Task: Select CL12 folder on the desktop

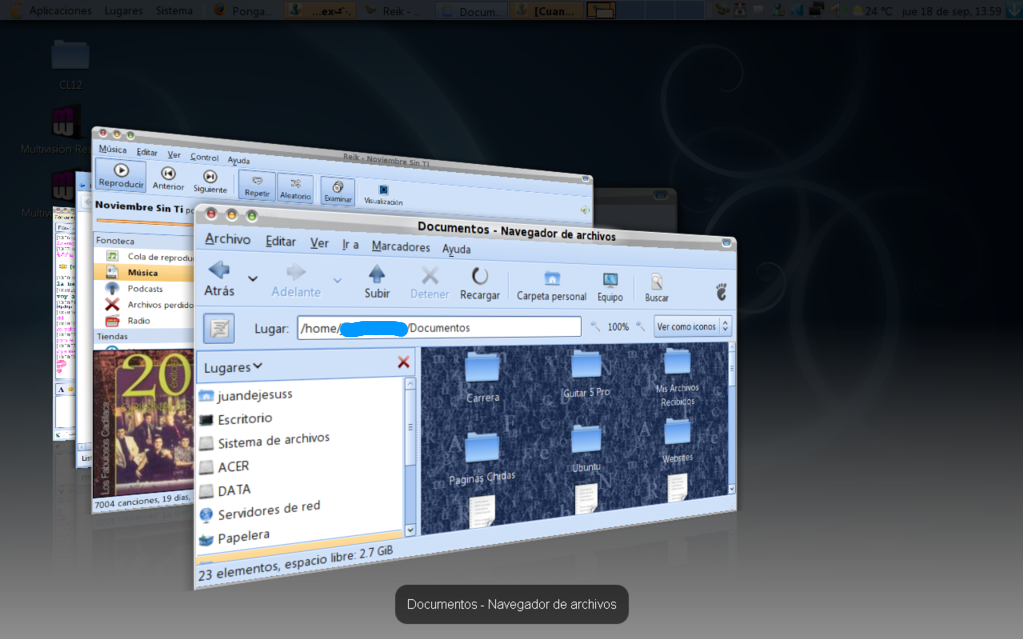Action: coord(70,64)
